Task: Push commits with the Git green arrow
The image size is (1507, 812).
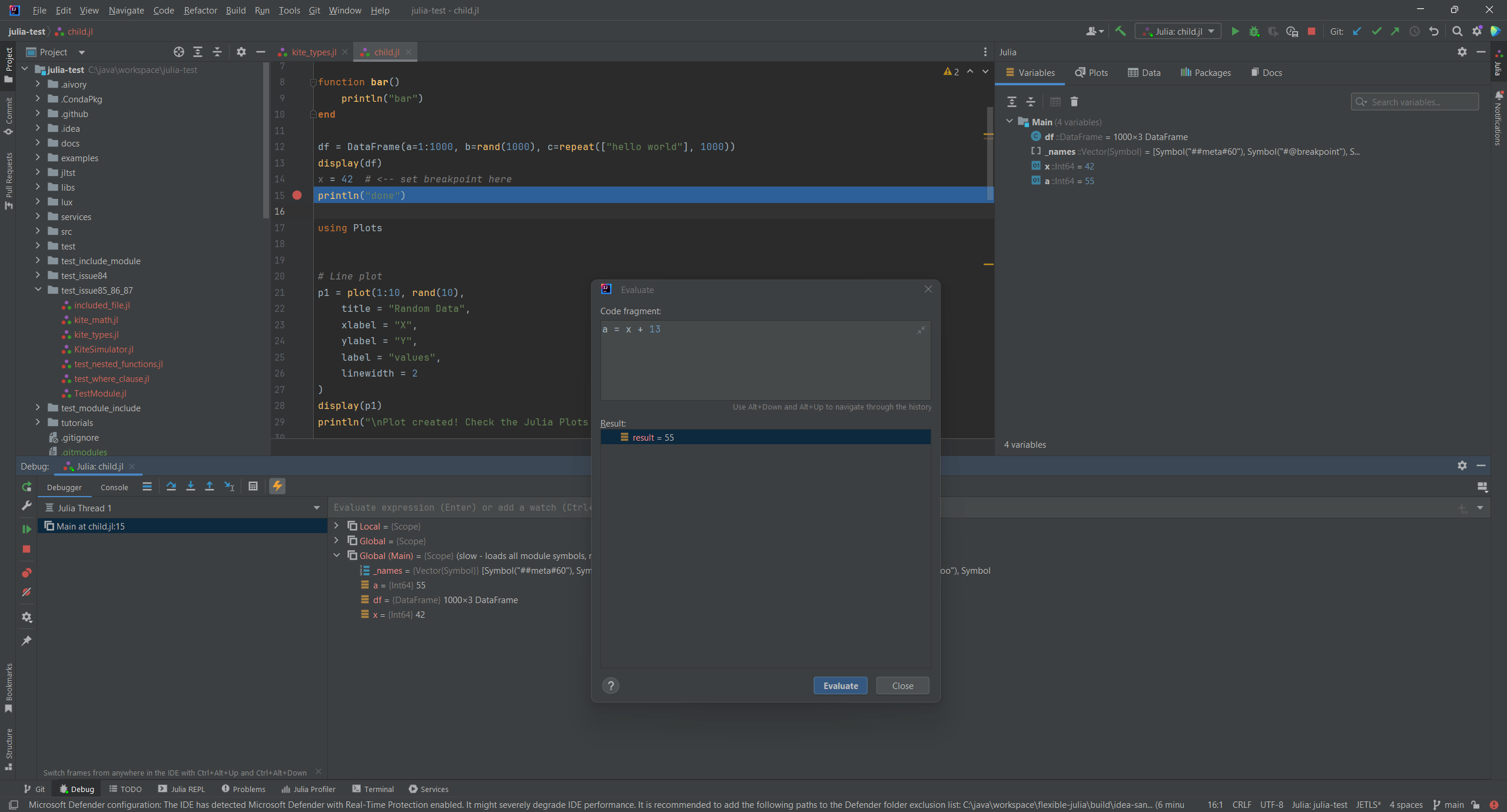Action: [1395, 31]
